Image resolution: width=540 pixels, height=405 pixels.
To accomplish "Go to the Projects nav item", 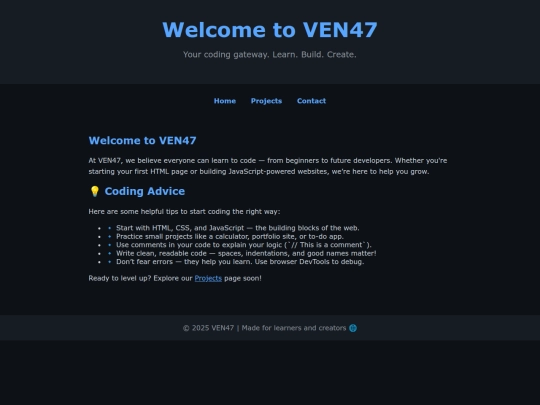I will click(266, 101).
